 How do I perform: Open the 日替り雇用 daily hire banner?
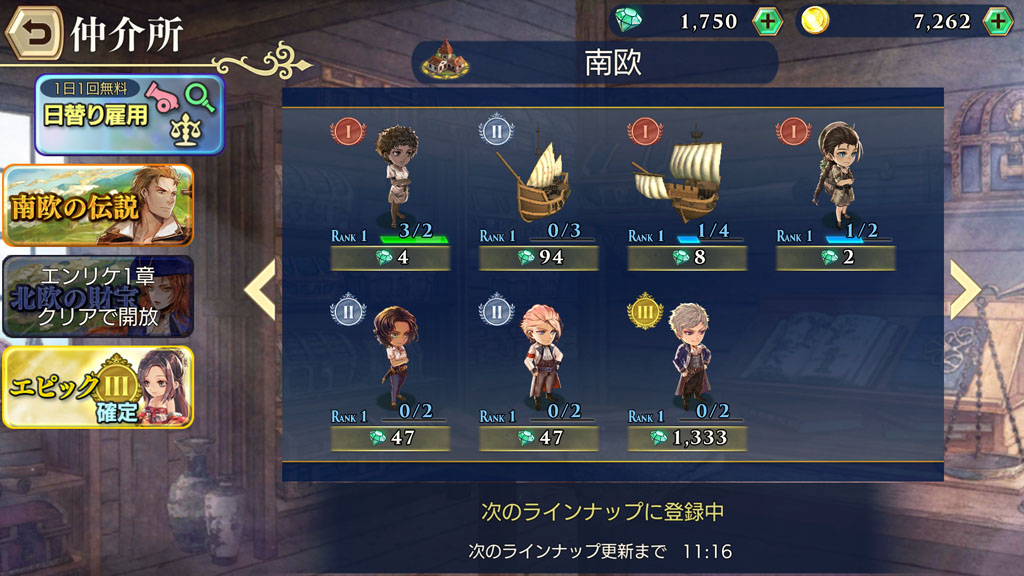point(129,115)
